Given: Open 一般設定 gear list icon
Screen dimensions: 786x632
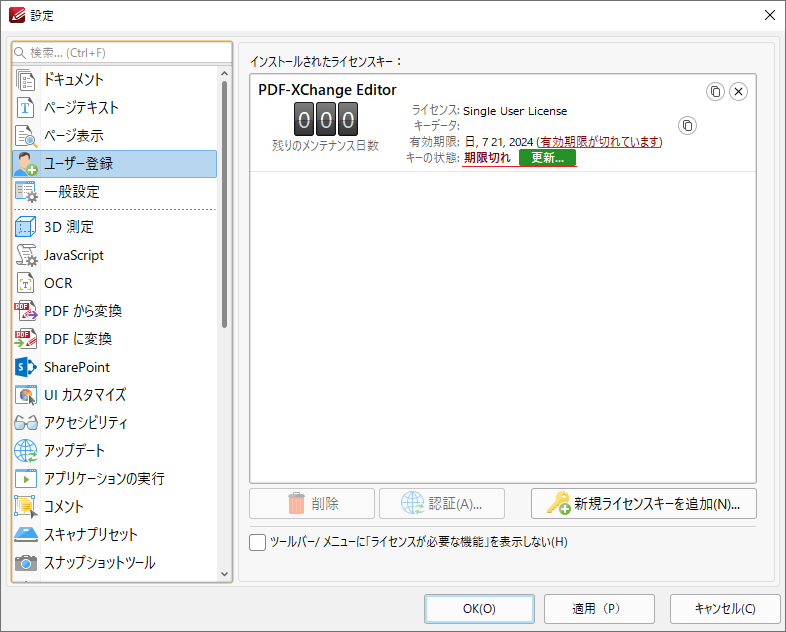Looking at the screenshot, I should click(x=26, y=191).
